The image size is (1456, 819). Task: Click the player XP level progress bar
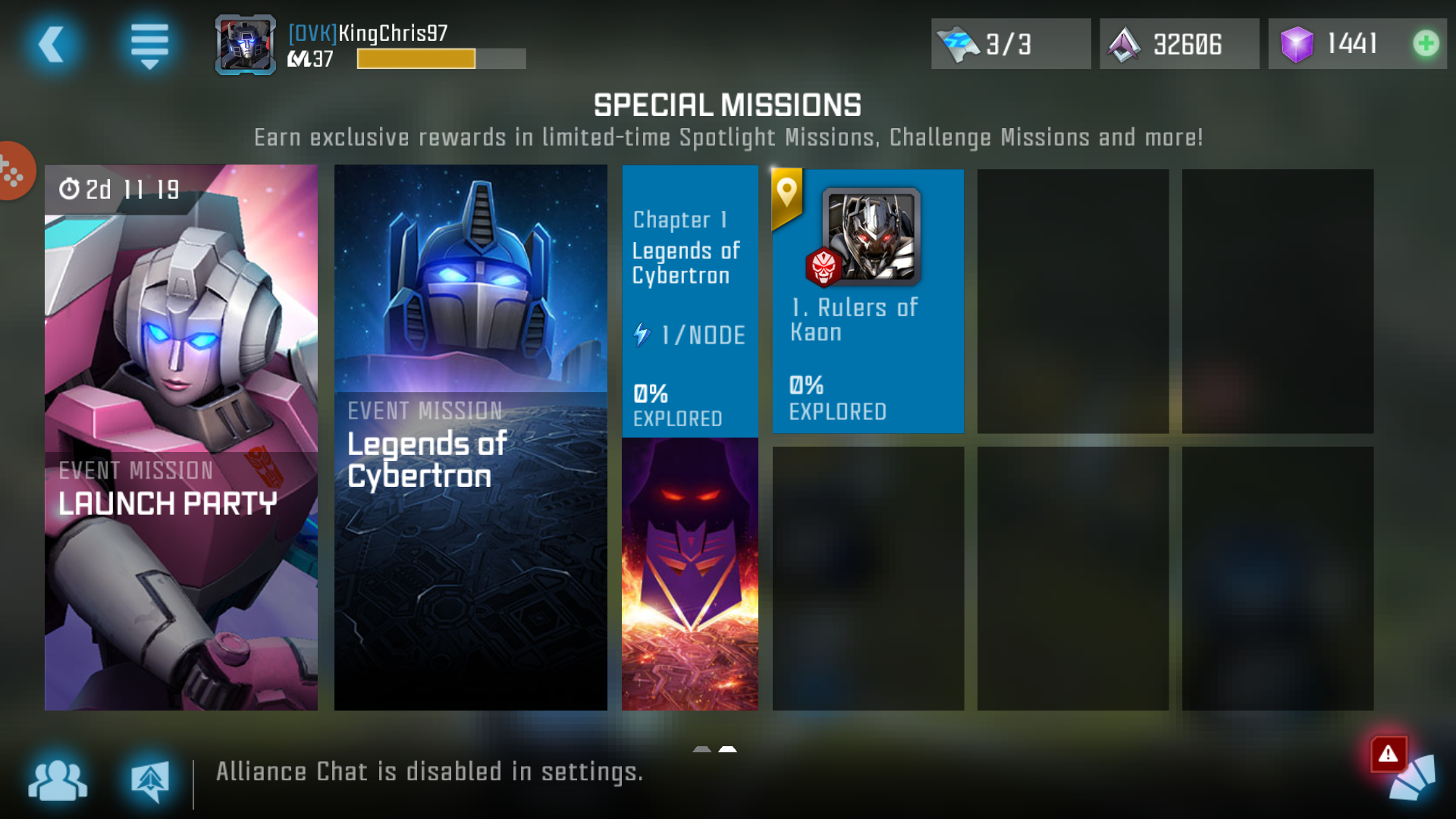441,59
